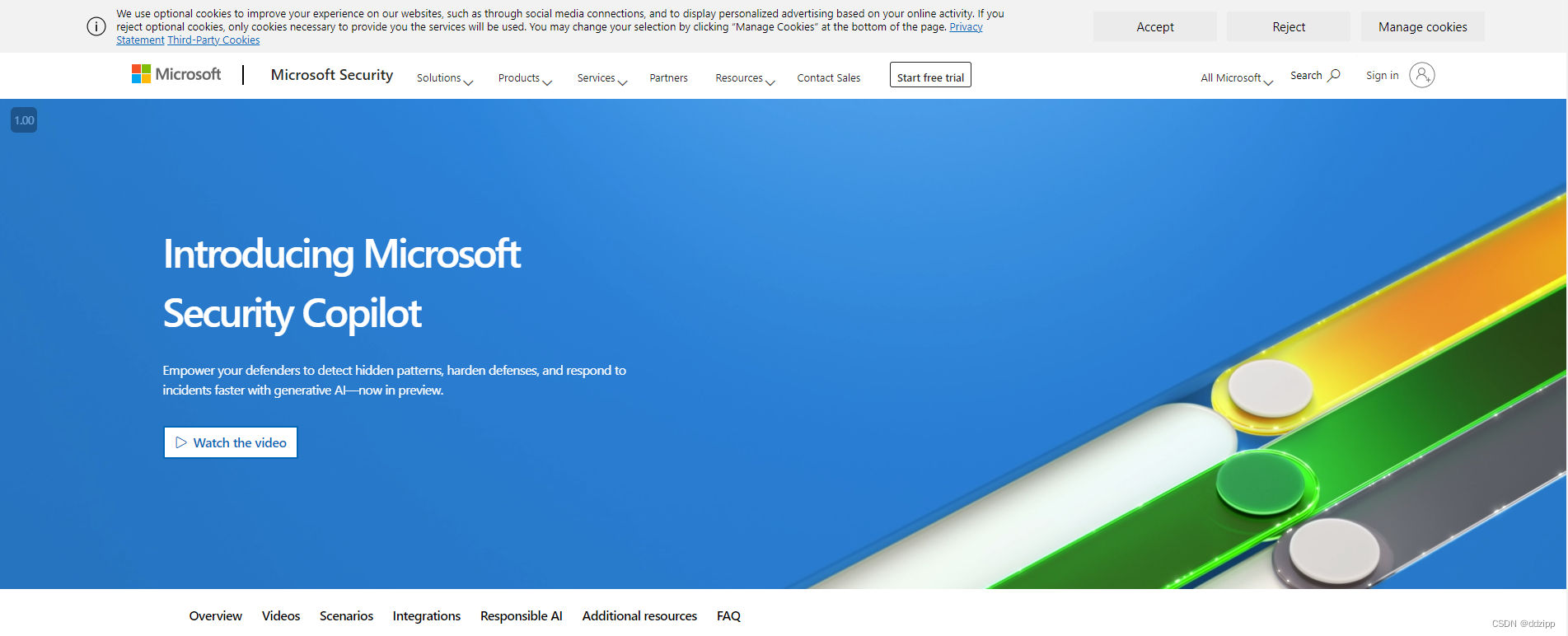Open the Third-Party Cookies link

pyautogui.click(x=213, y=40)
